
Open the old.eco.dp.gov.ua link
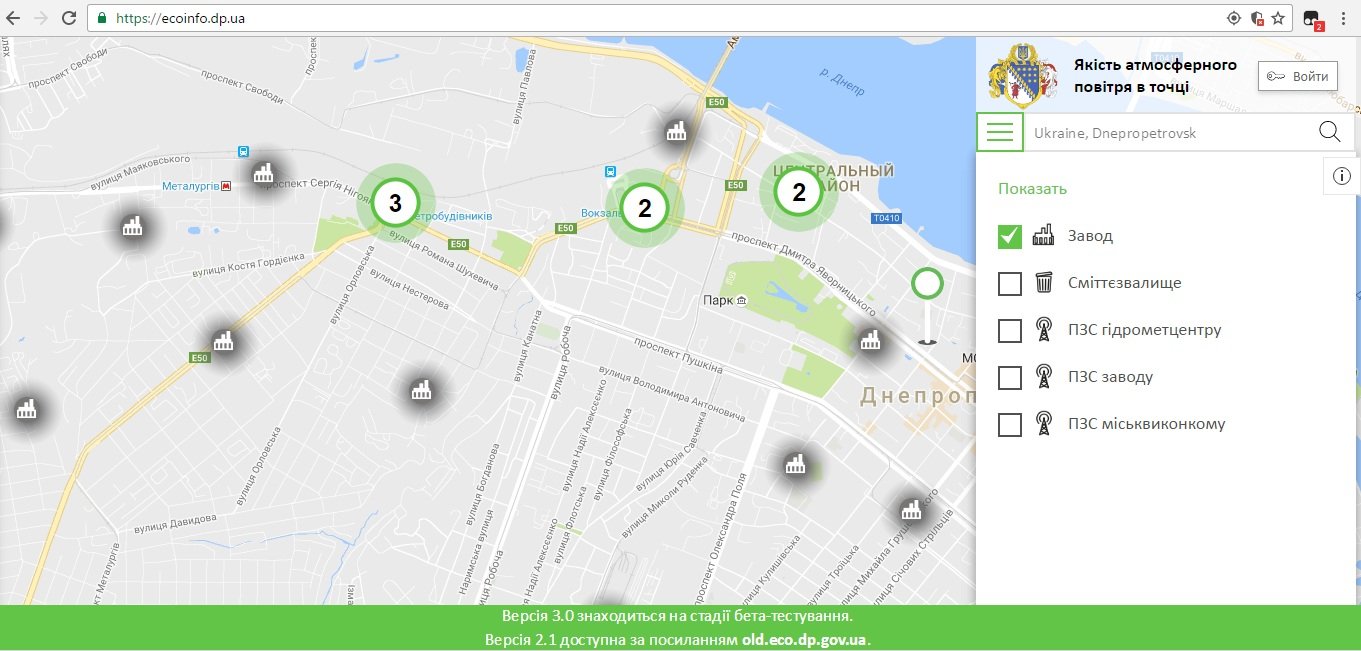point(804,639)
